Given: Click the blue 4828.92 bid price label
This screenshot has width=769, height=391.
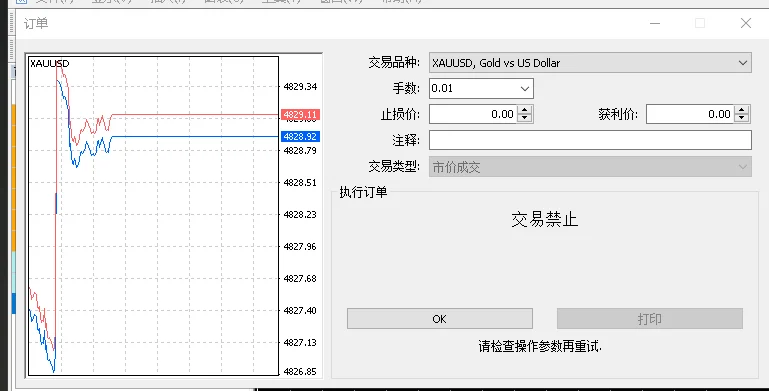Looking at the screenshot, I should [300, 136].
